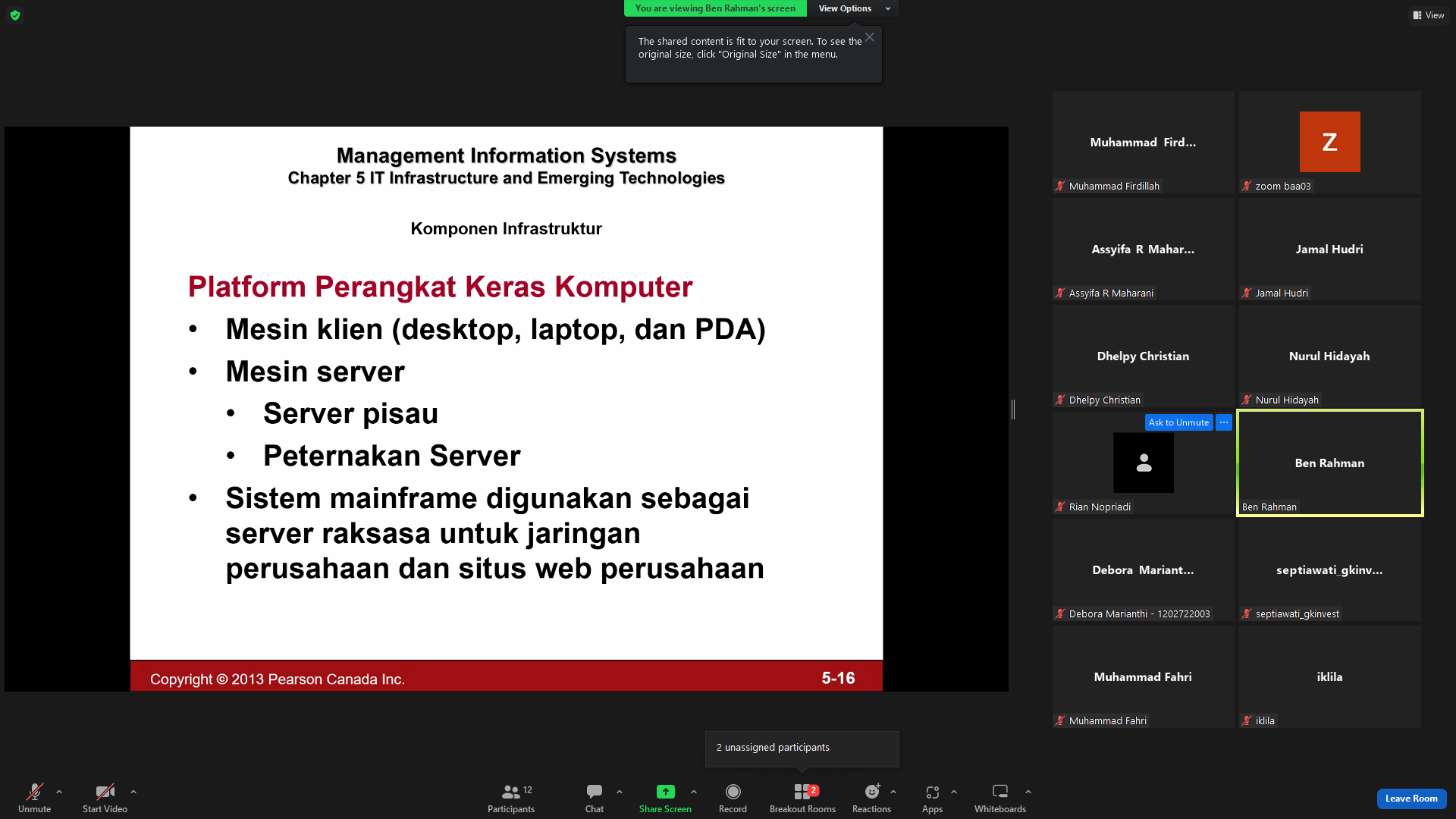1456x819 pixels.
Task: Select Debora Marianthi - 1202722003 label
Action: (1139, 613)
